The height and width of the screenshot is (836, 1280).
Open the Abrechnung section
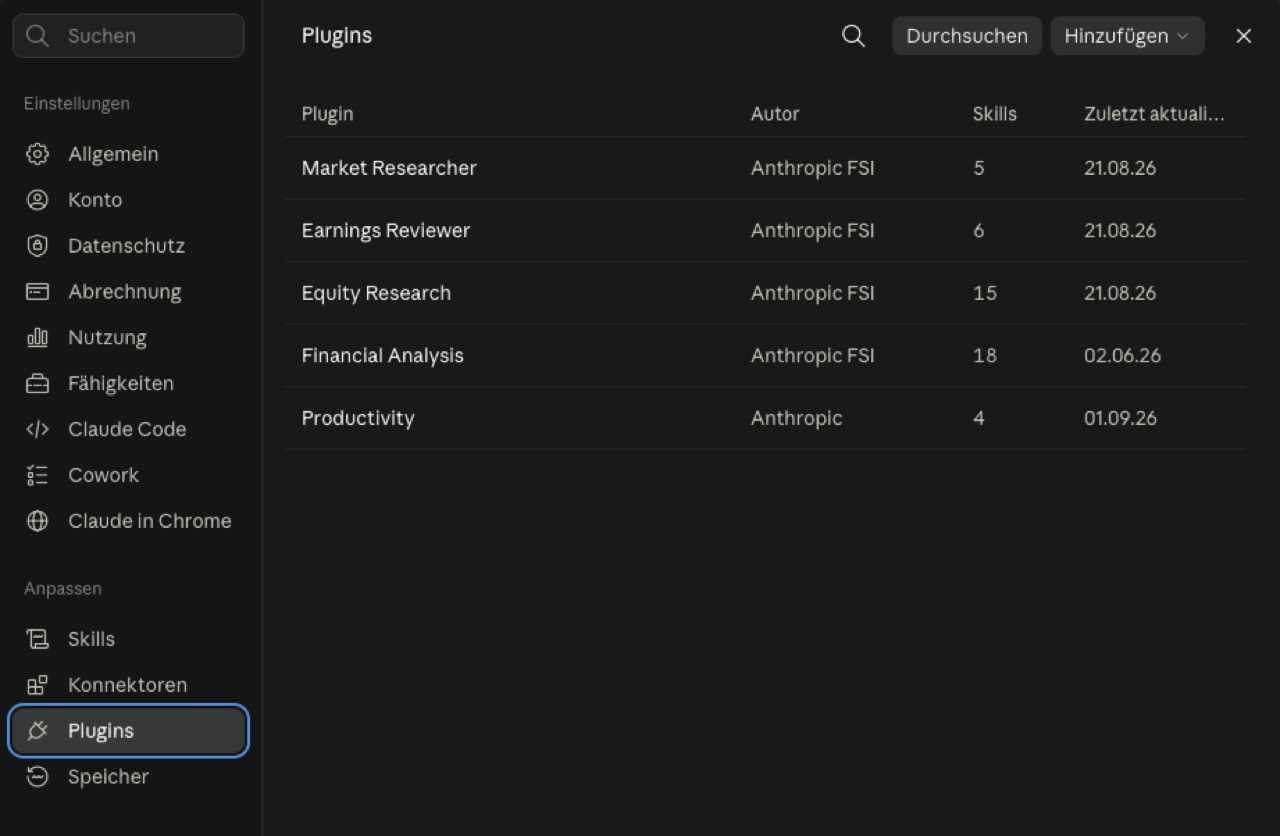(129, 292)
